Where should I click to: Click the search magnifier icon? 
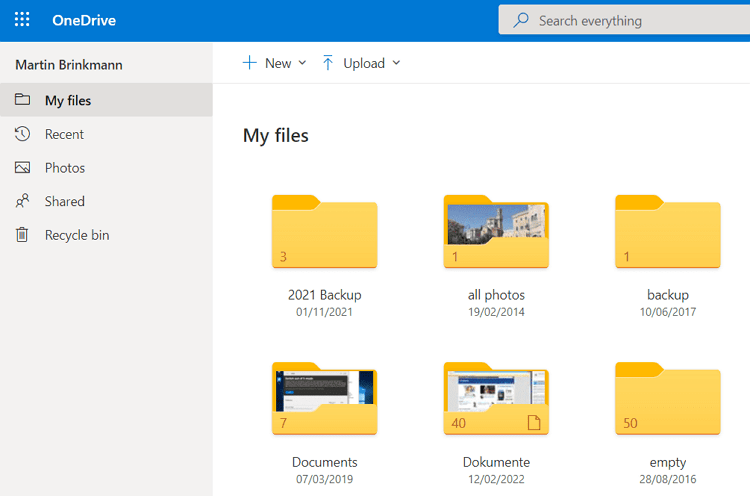[x=520, y=20]
